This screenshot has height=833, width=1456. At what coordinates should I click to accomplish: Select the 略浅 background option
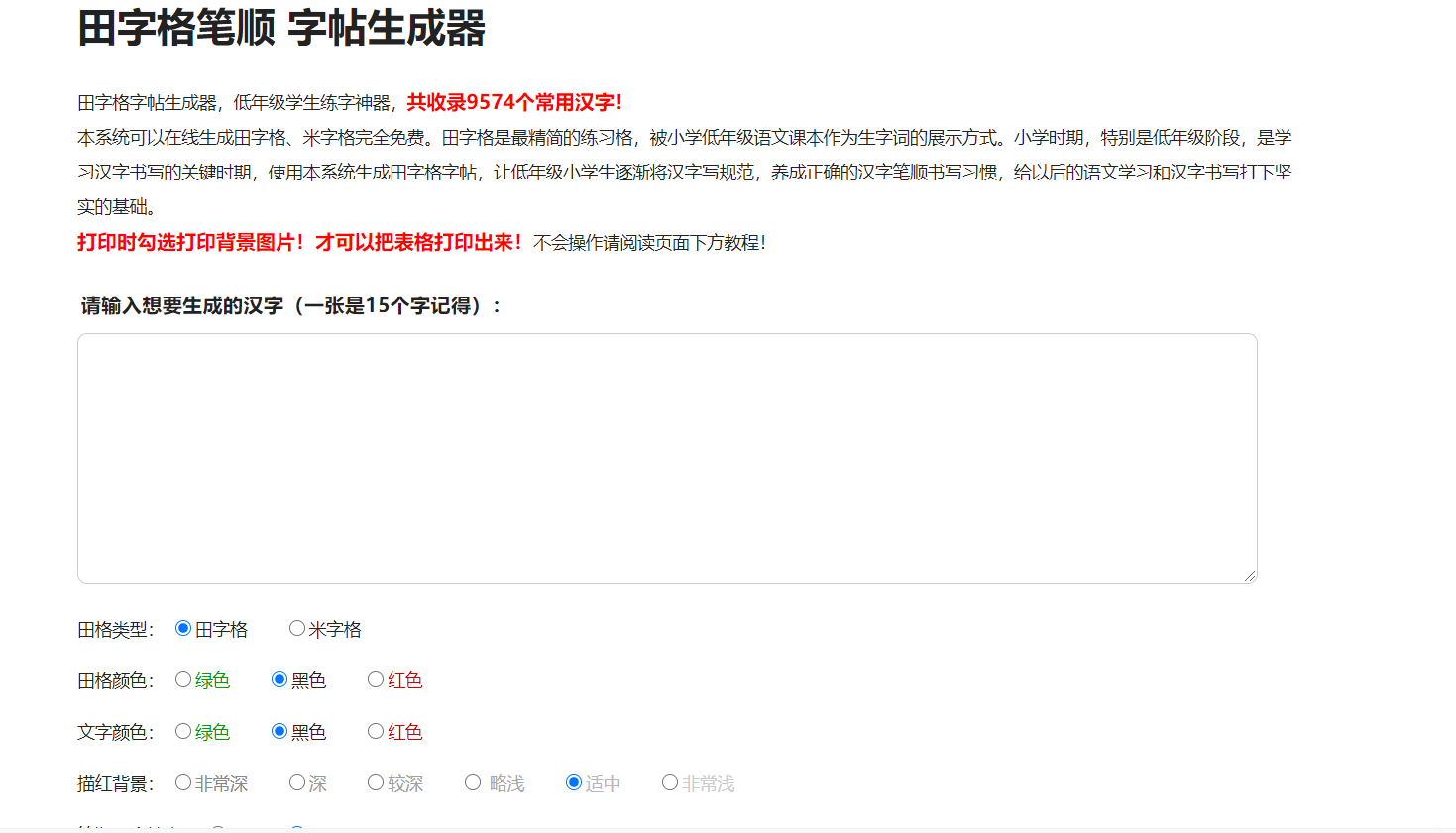pos(473,782)
